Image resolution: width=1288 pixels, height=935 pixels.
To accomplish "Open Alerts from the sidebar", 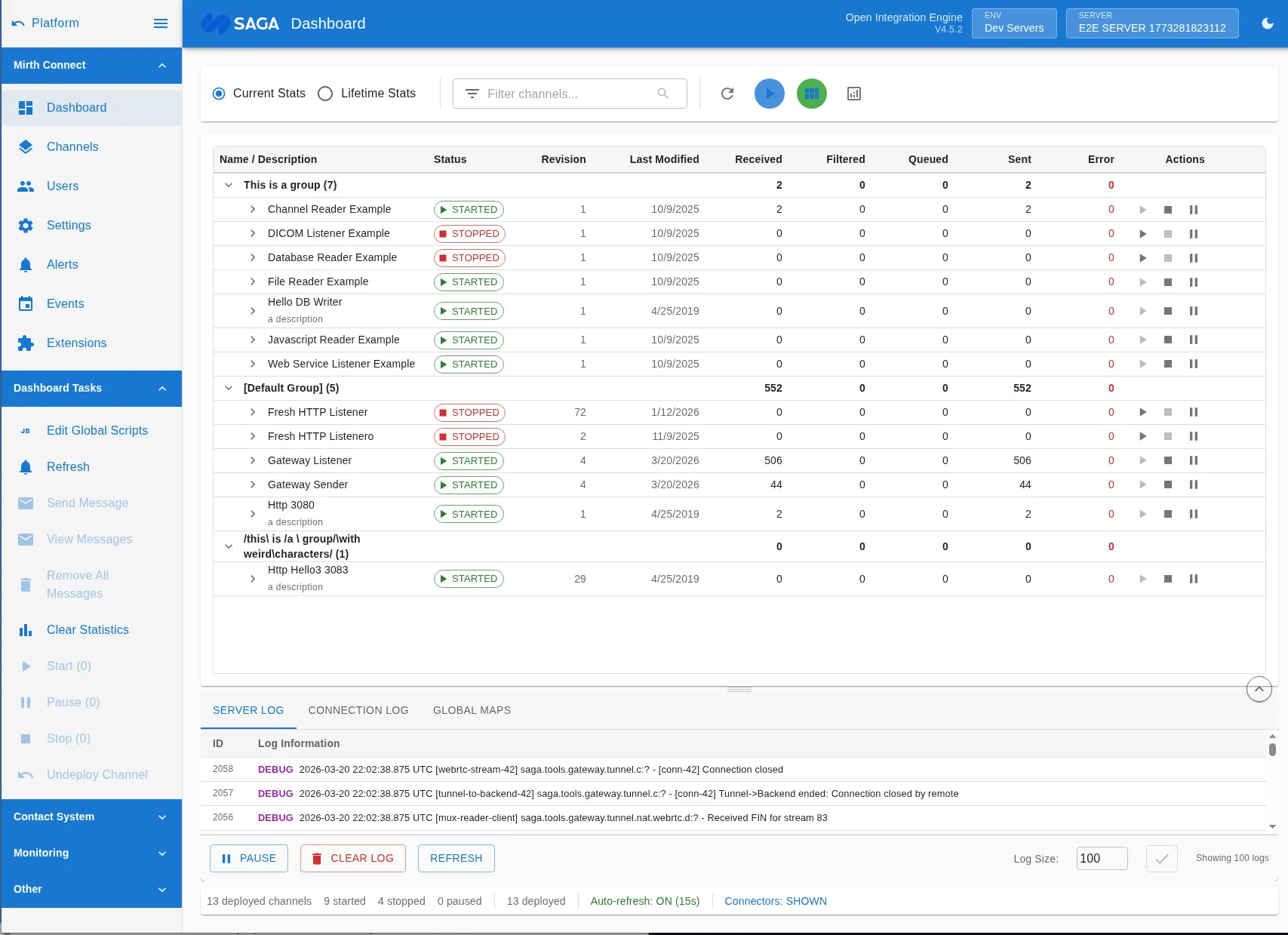I will (x=62, y=264).
